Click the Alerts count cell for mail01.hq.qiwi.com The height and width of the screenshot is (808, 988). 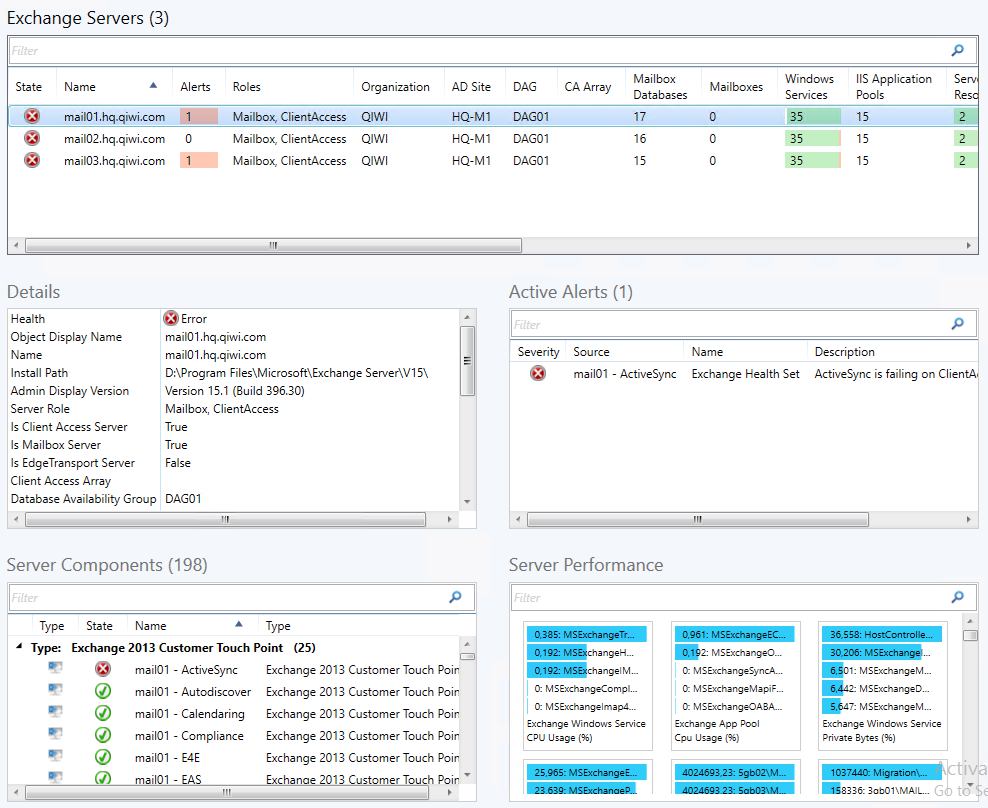point(198,116)
